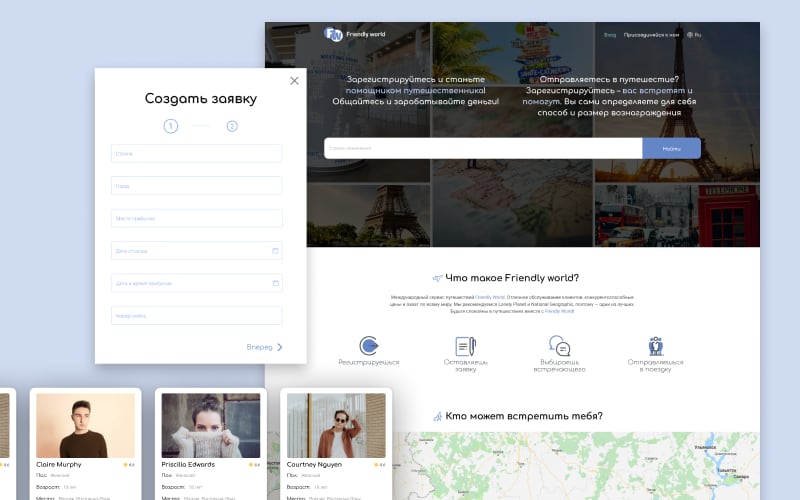Select step 1 circle in form

pyautogui.click(x=171, y=126)
